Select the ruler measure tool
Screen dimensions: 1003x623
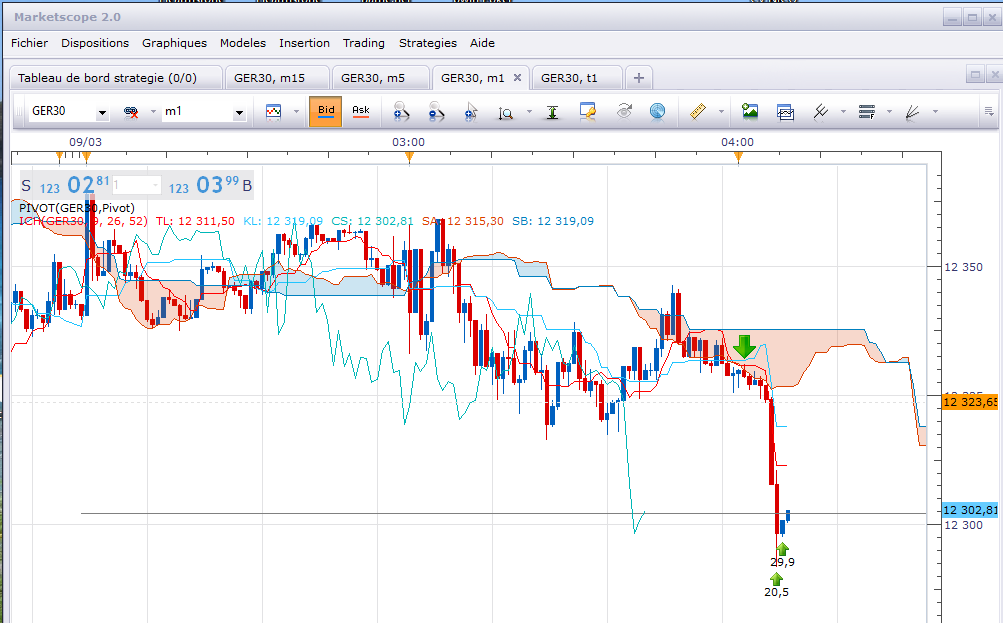697,112
